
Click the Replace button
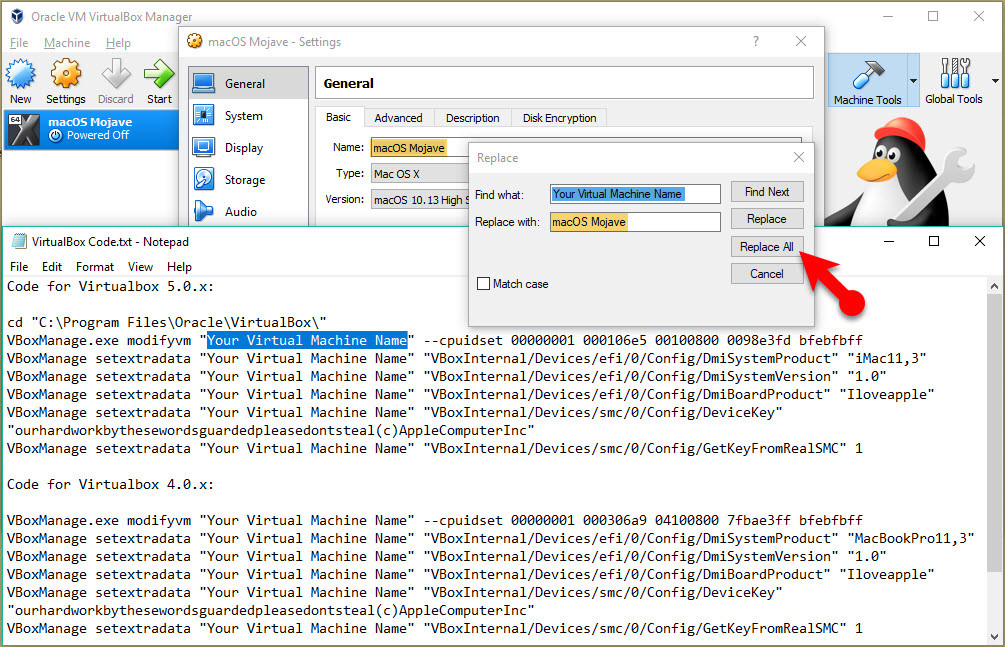767,219
